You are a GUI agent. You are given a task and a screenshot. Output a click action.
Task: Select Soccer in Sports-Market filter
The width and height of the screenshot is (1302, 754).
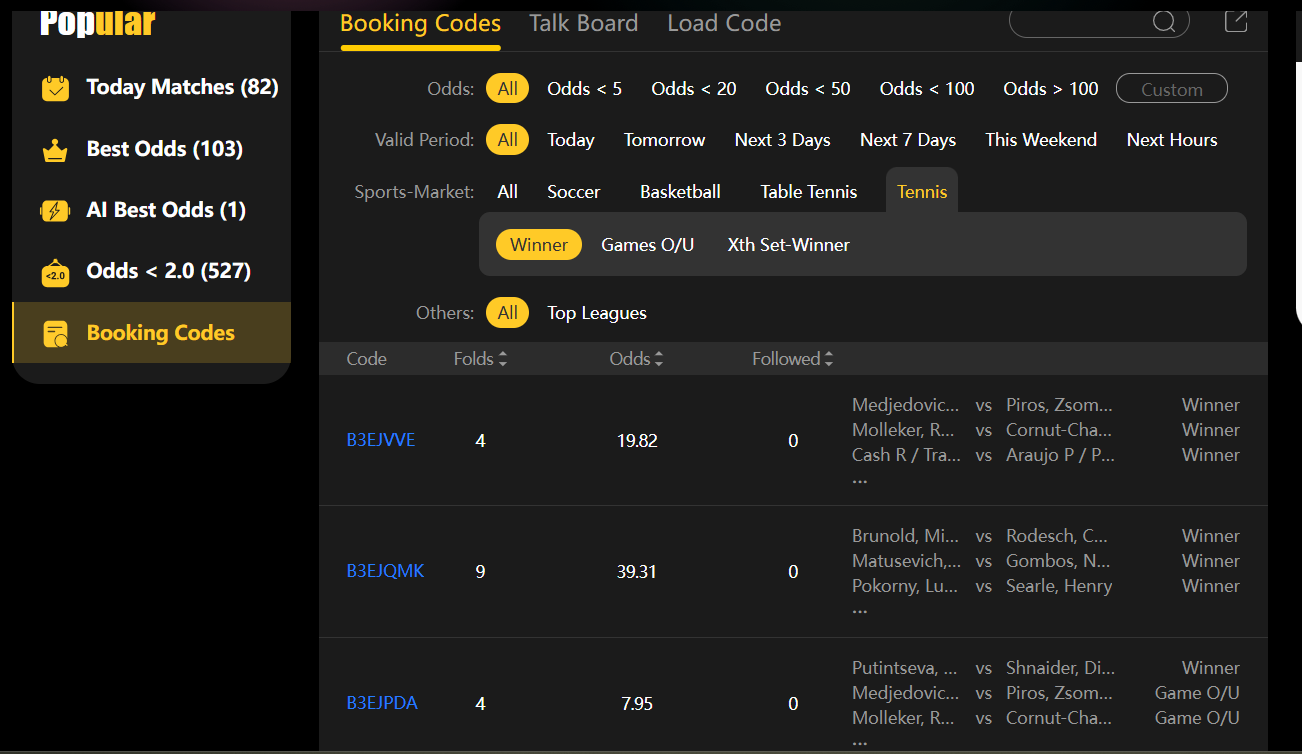(x=573, y=192)
